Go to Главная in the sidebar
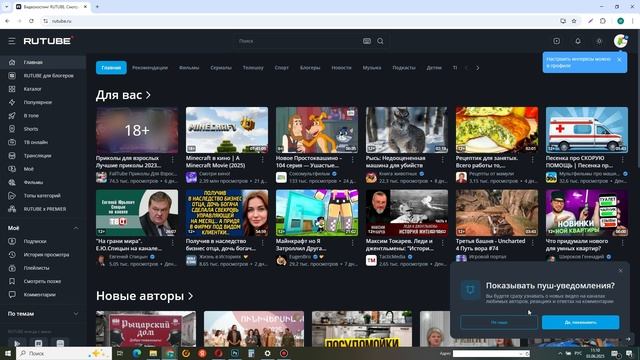The image size is (640, 360). tap(43, 62)
